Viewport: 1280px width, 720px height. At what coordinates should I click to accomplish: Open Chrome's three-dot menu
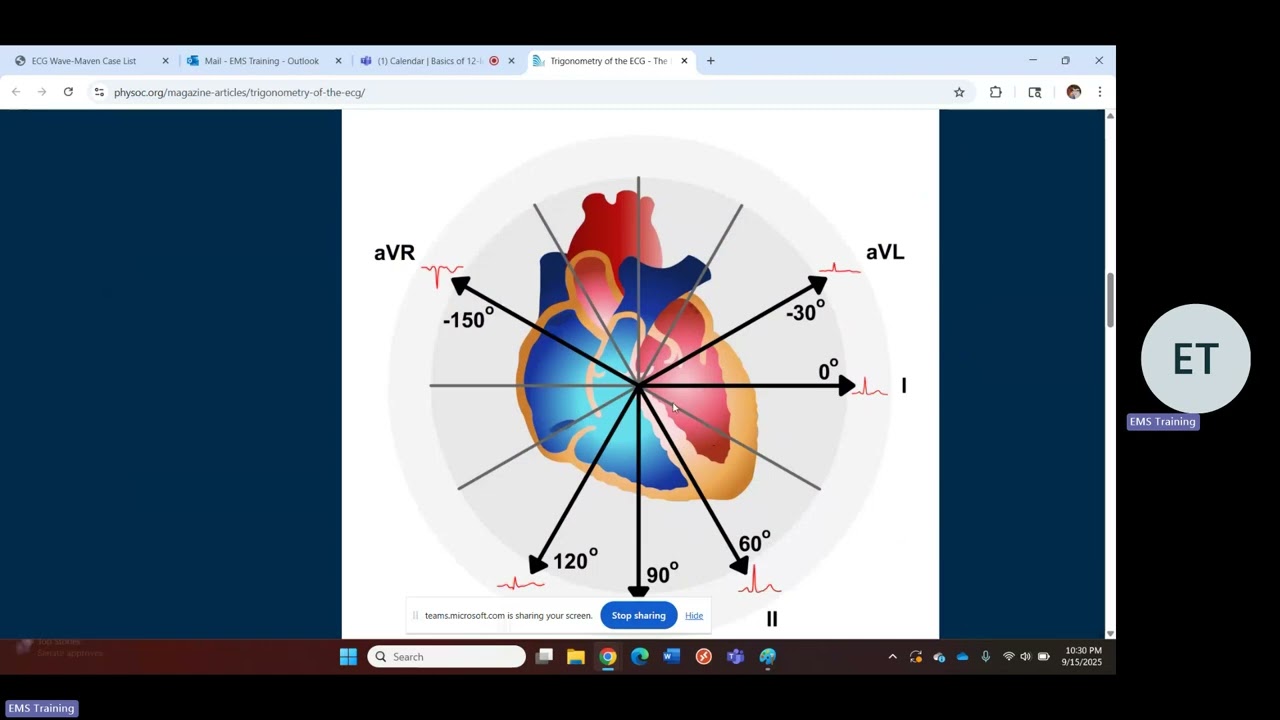click(x=1100, y=92)
